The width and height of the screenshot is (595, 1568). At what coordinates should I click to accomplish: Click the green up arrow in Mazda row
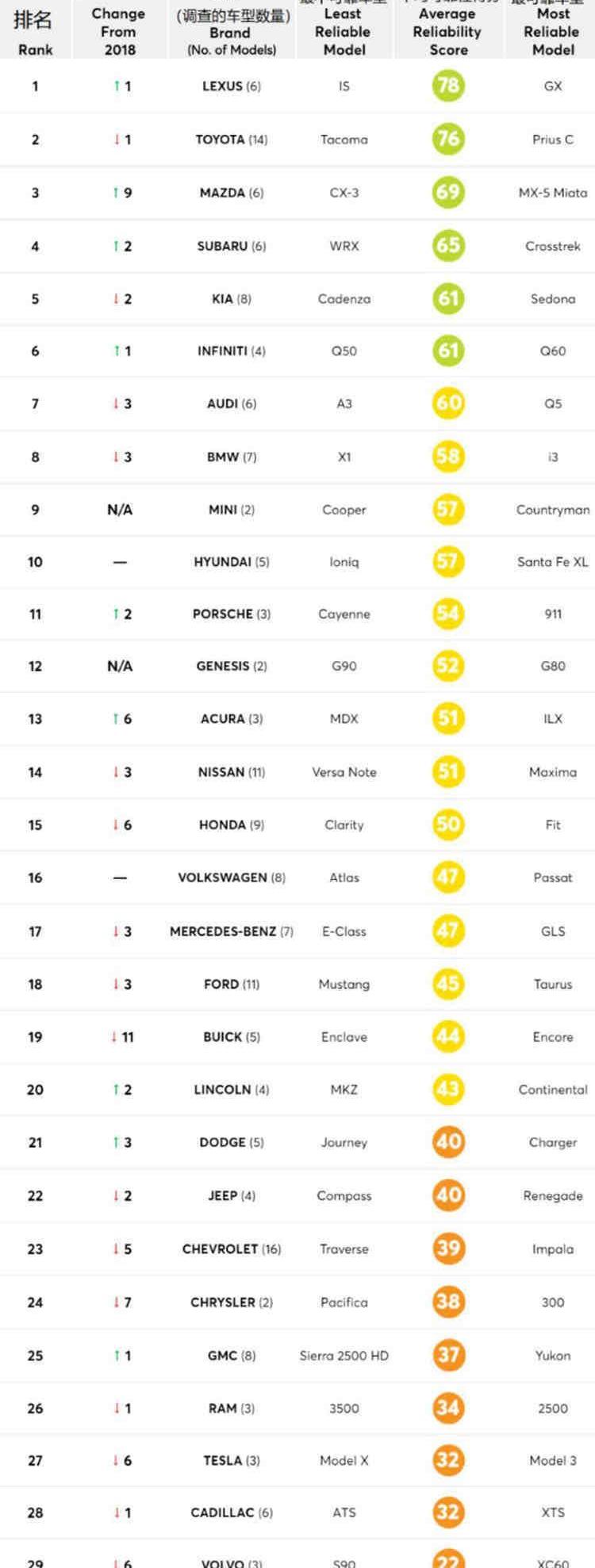[x=115, y=193]
